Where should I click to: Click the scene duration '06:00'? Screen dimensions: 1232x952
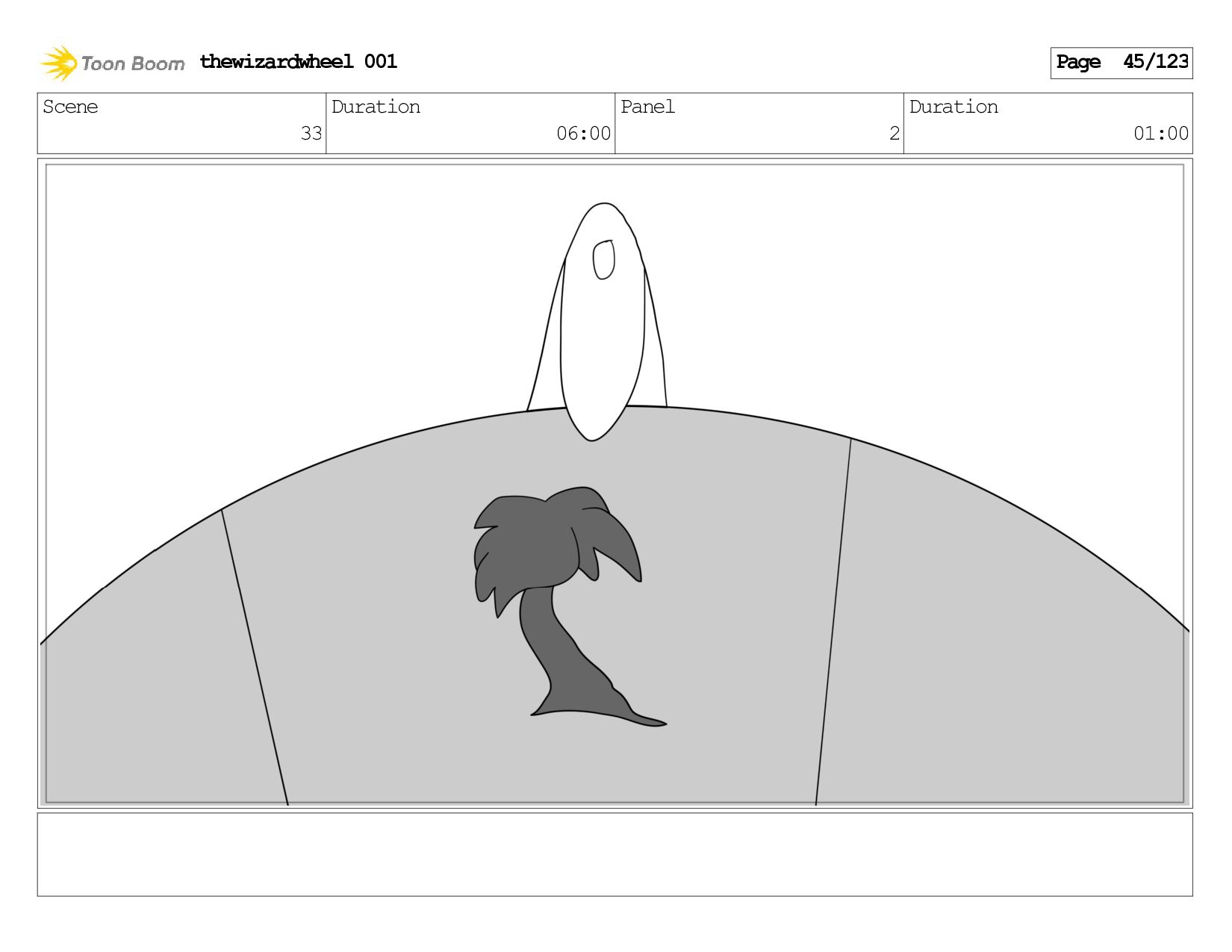583,134
